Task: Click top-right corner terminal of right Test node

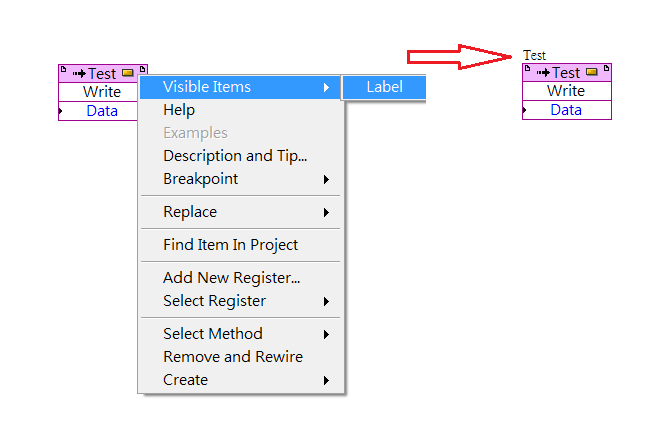Action: point(606,68)
